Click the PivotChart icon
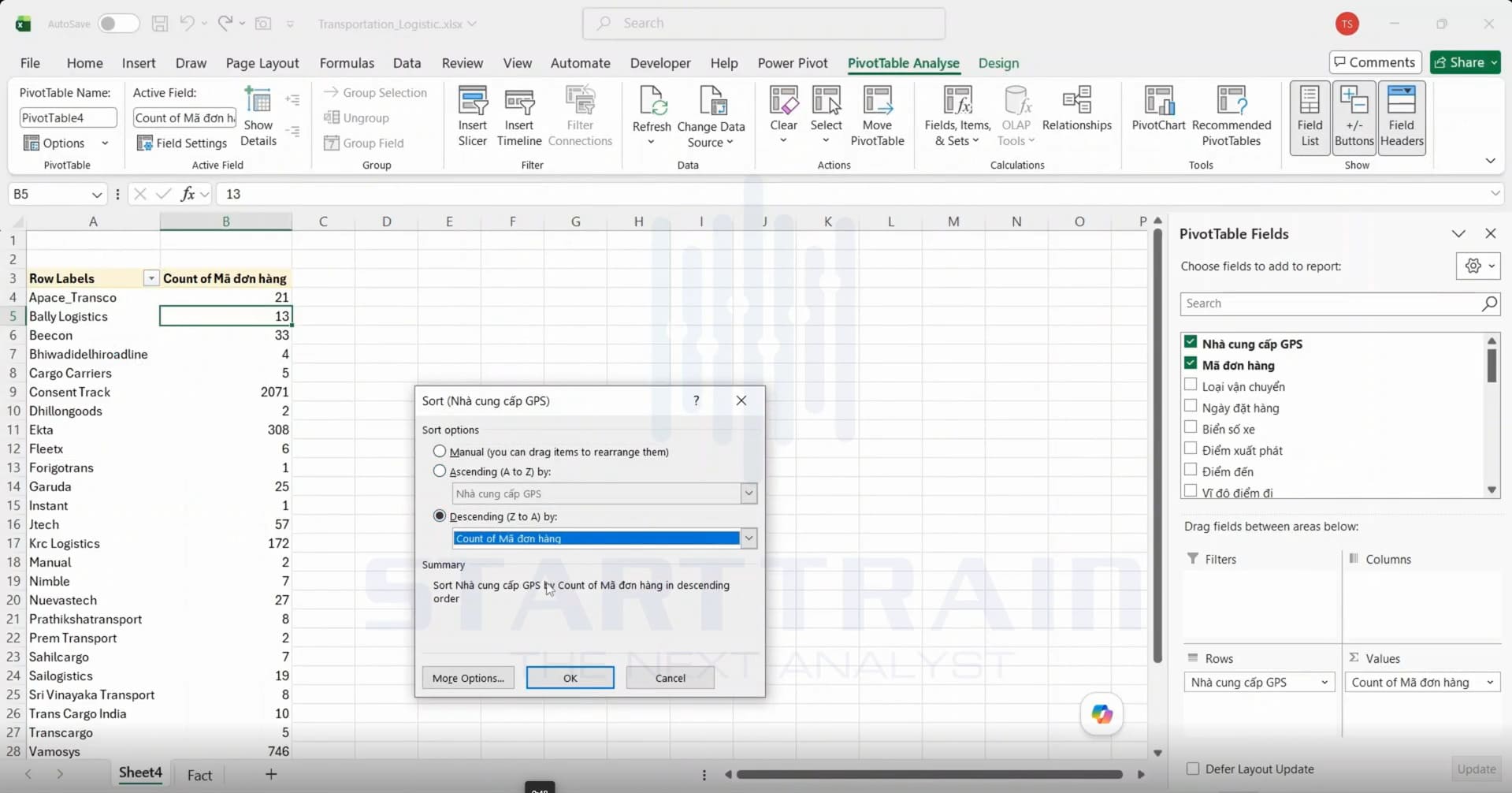Image resolution: width=1512 pixels, height=793 pixels. (1158, 101)
